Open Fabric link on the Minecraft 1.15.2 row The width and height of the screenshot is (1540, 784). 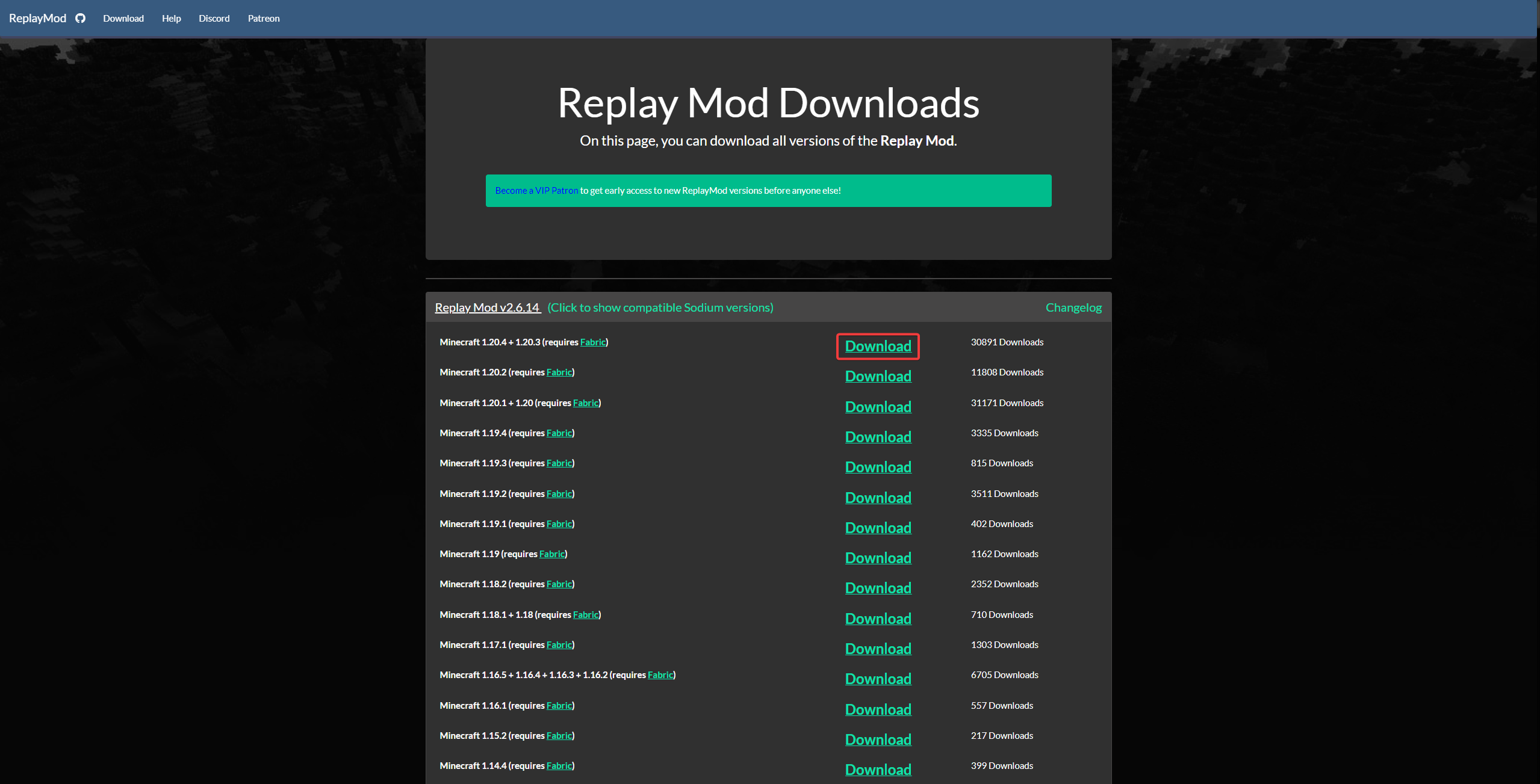coord(559,735)
